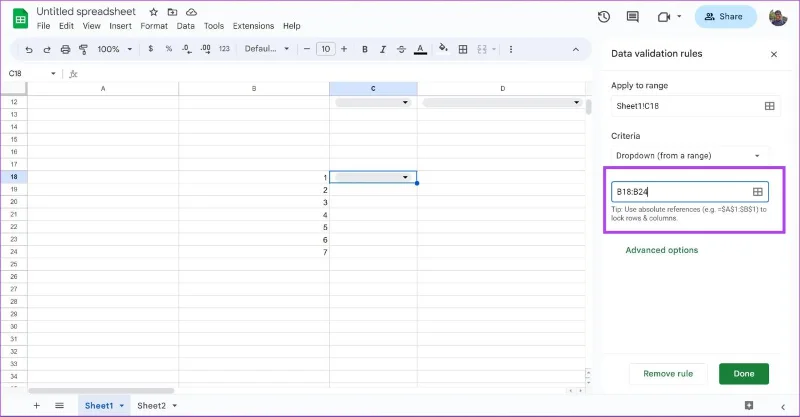
Task: Open the Insert menu
Action: (x=120, y=26)
